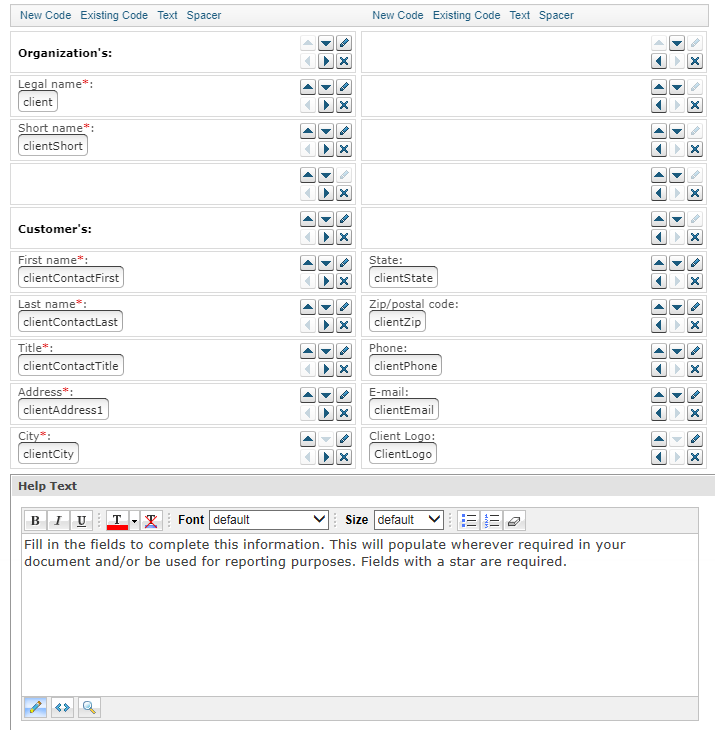Viewport: 715px width, 730px height.
Task: Edit the City field
Action: click(344, 439)
